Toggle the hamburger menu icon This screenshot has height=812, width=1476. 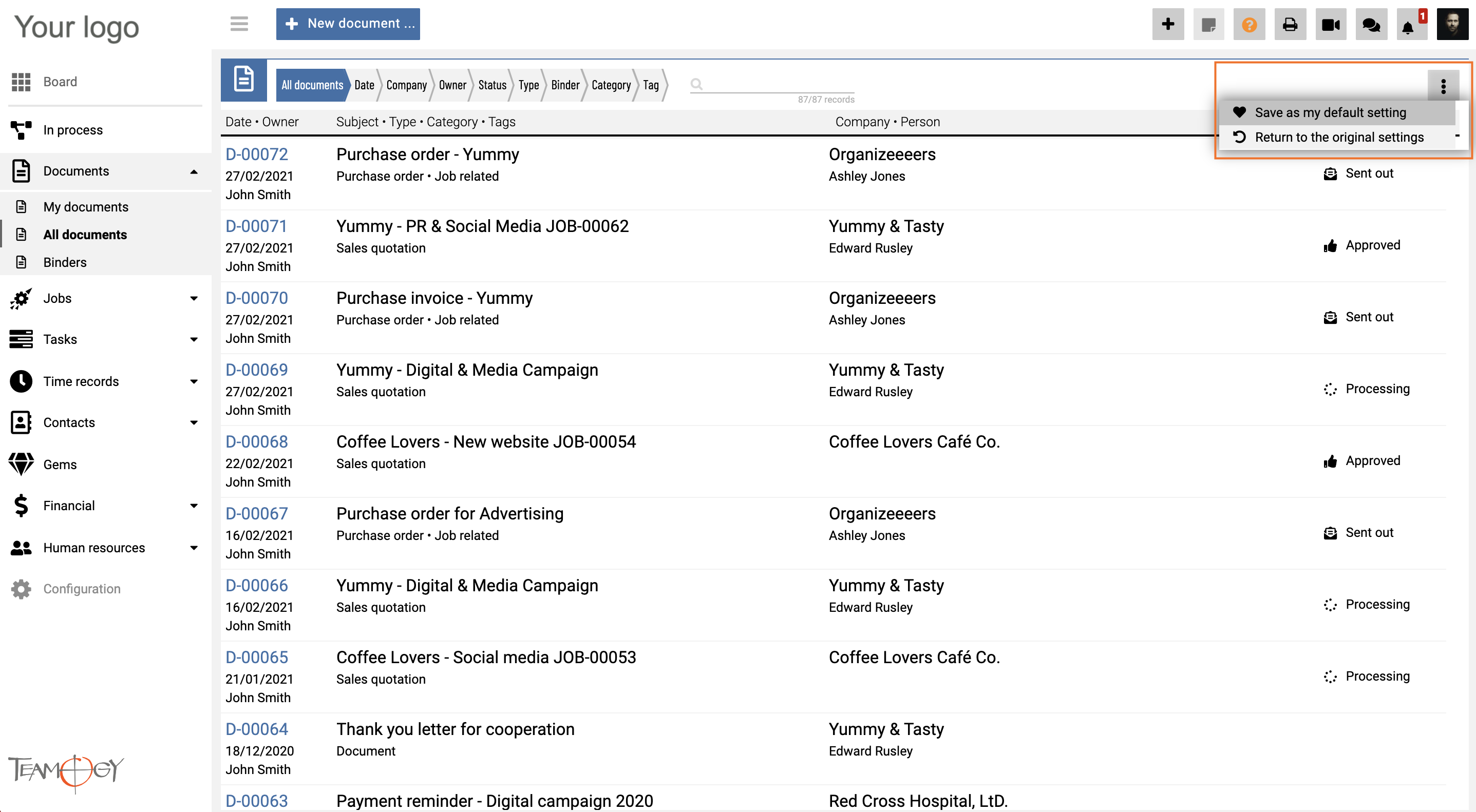click(x=239, y=24)
